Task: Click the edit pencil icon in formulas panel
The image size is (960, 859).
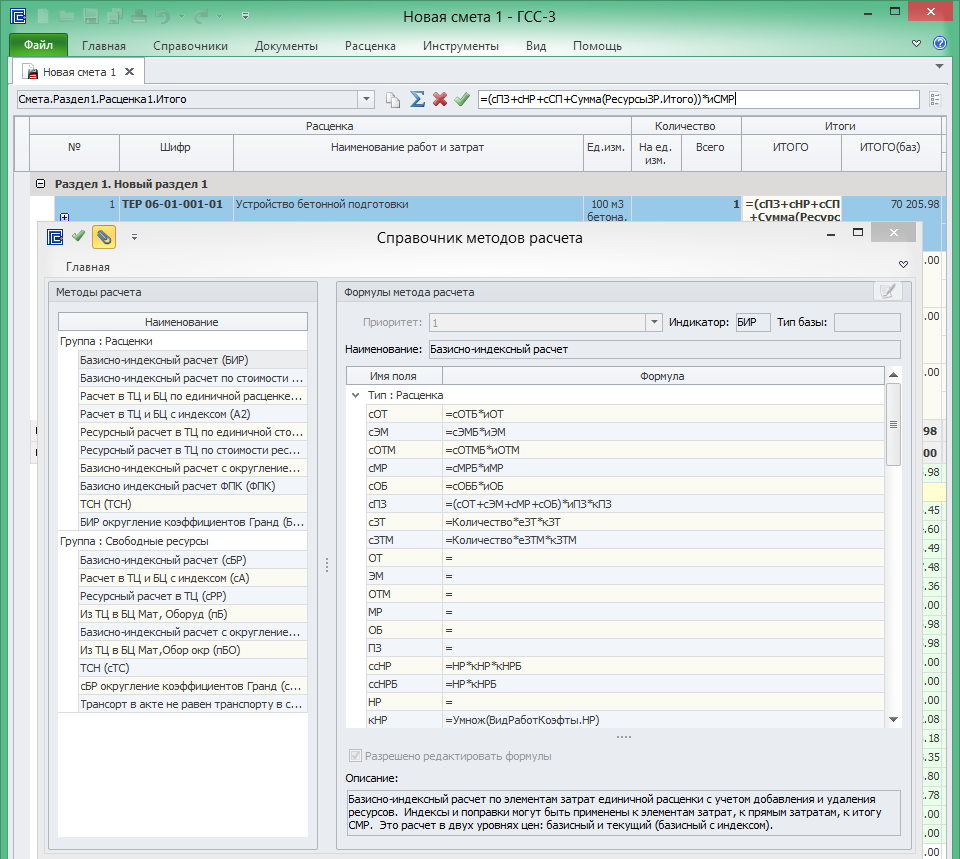Action: 886,291
